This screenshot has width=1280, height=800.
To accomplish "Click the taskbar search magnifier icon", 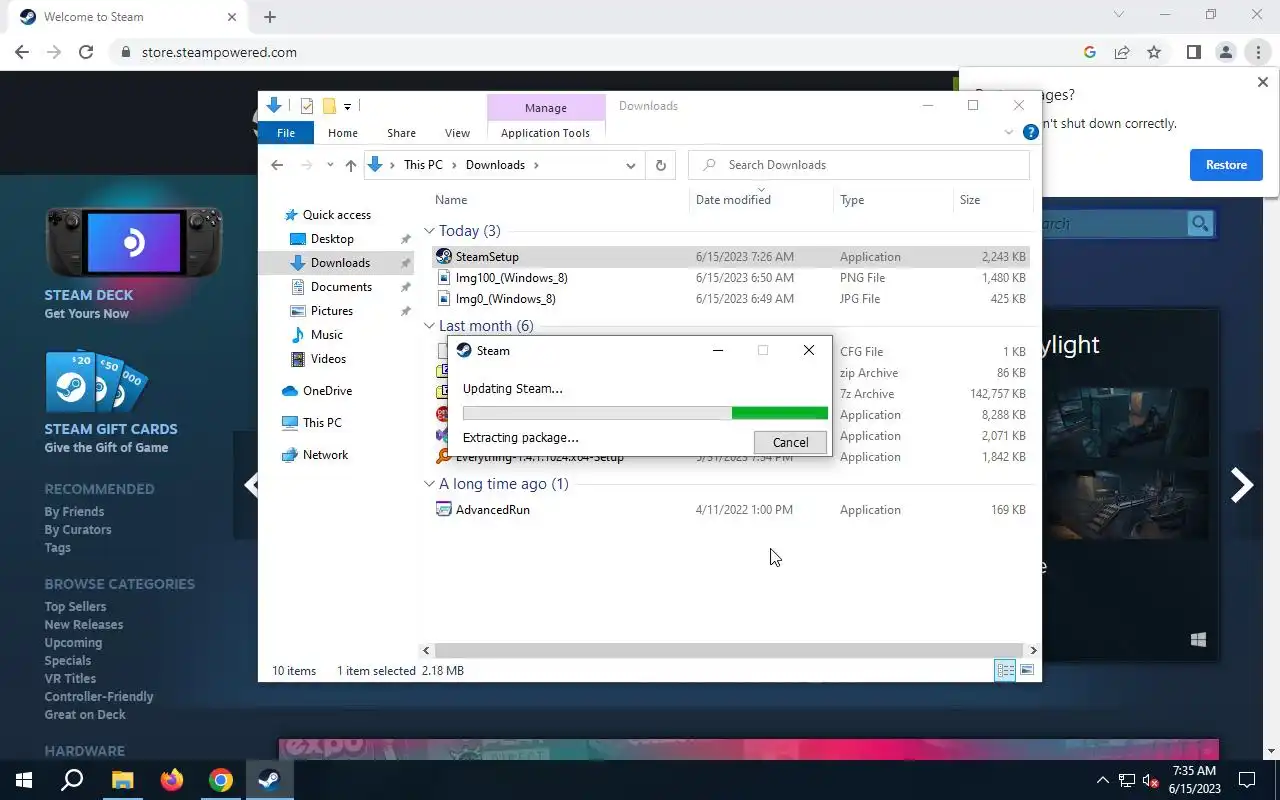I will pos(72,780).
